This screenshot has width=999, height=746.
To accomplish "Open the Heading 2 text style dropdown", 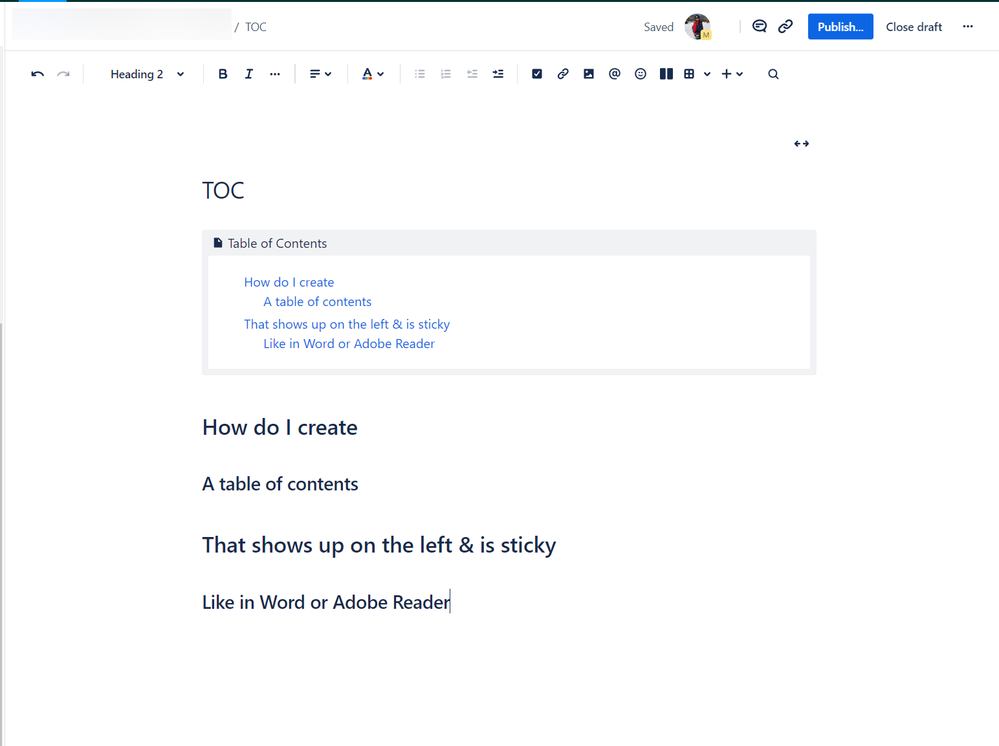I will pos(147,74).
